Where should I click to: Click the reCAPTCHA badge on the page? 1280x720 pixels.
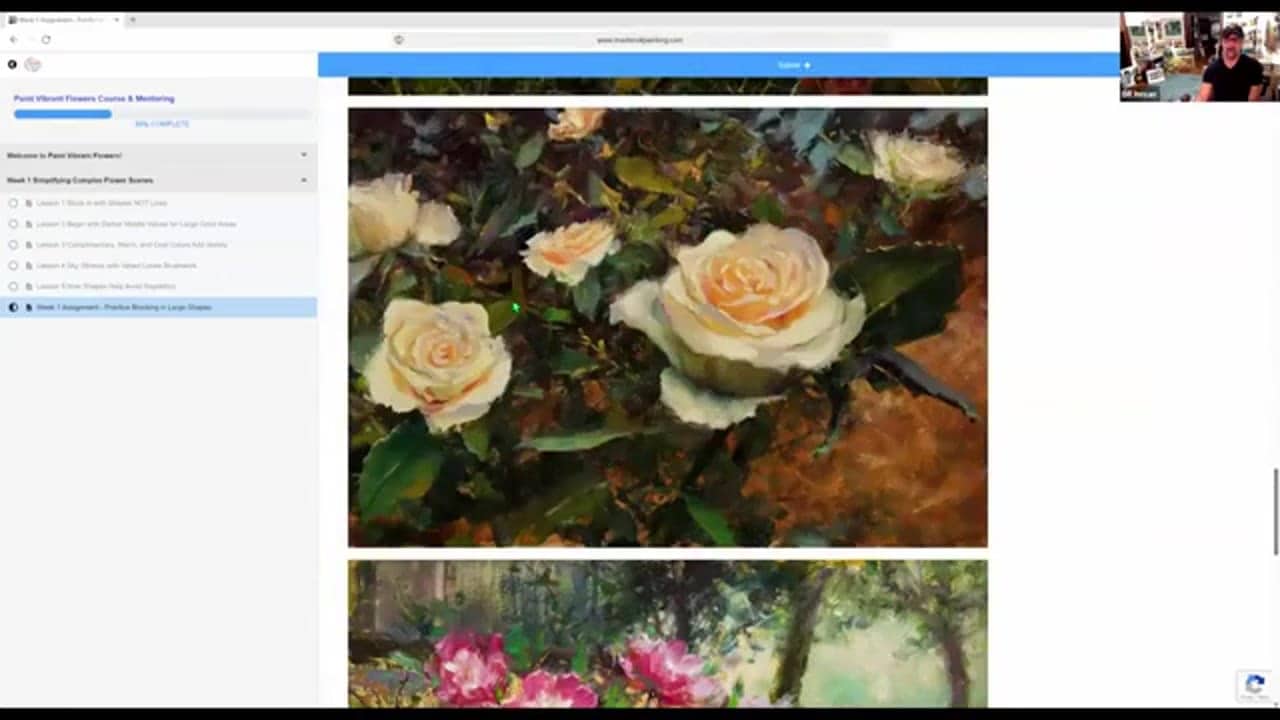1255,686
